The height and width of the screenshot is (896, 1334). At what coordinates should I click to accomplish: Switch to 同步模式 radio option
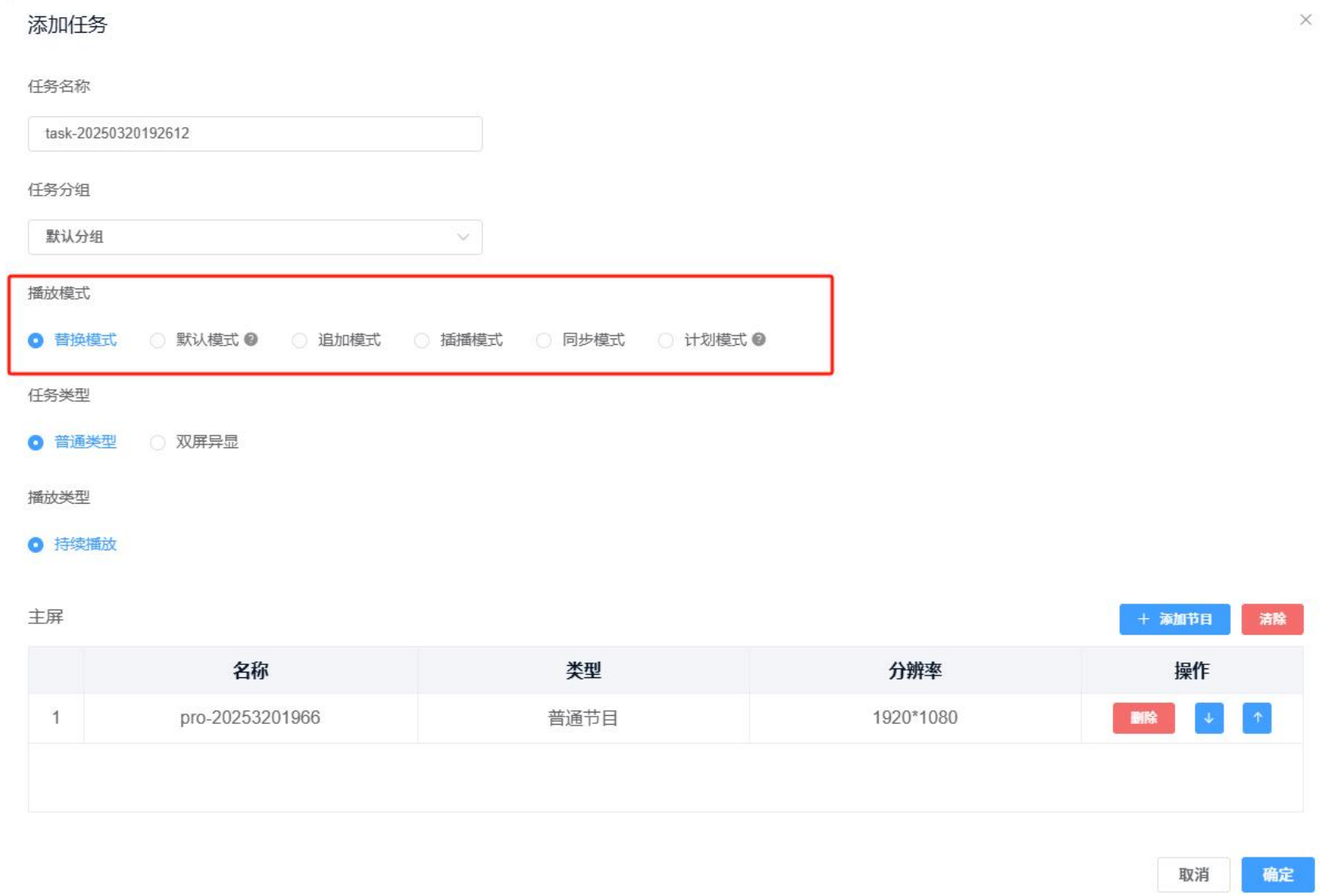pyautogui.click(x=544, y=341)
